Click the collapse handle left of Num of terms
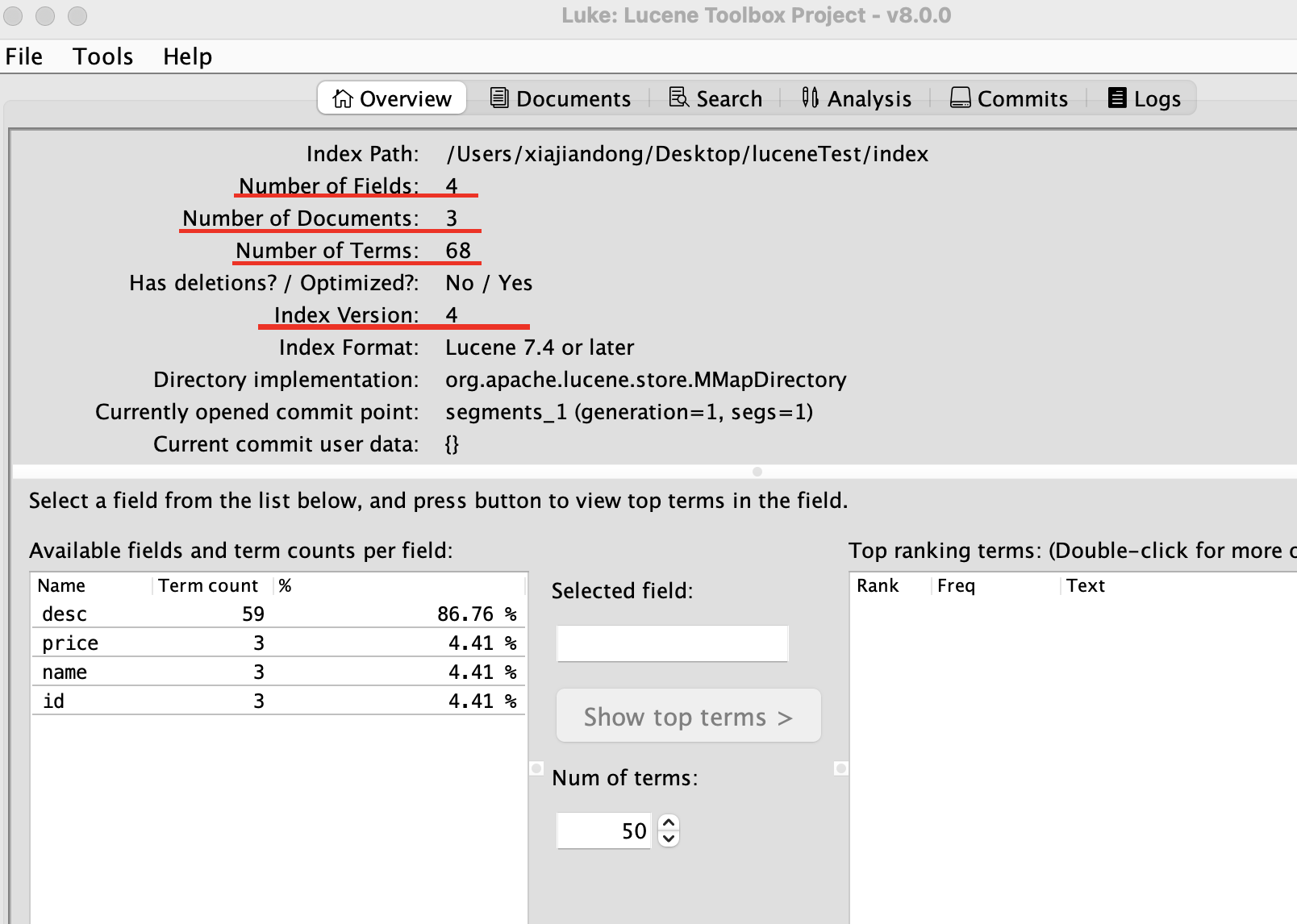Viewport: 1297px width, 924px height. [536, 768]
